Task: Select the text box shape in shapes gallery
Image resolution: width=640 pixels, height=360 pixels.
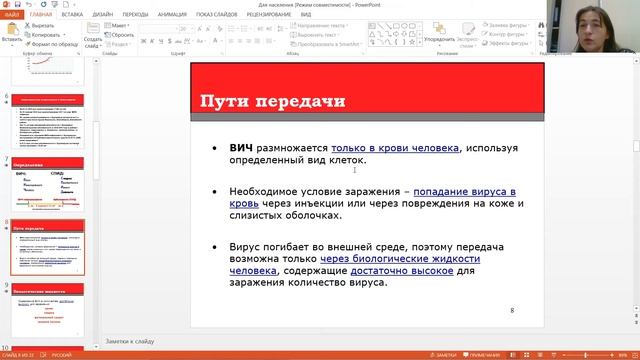Action: [372, 26]
